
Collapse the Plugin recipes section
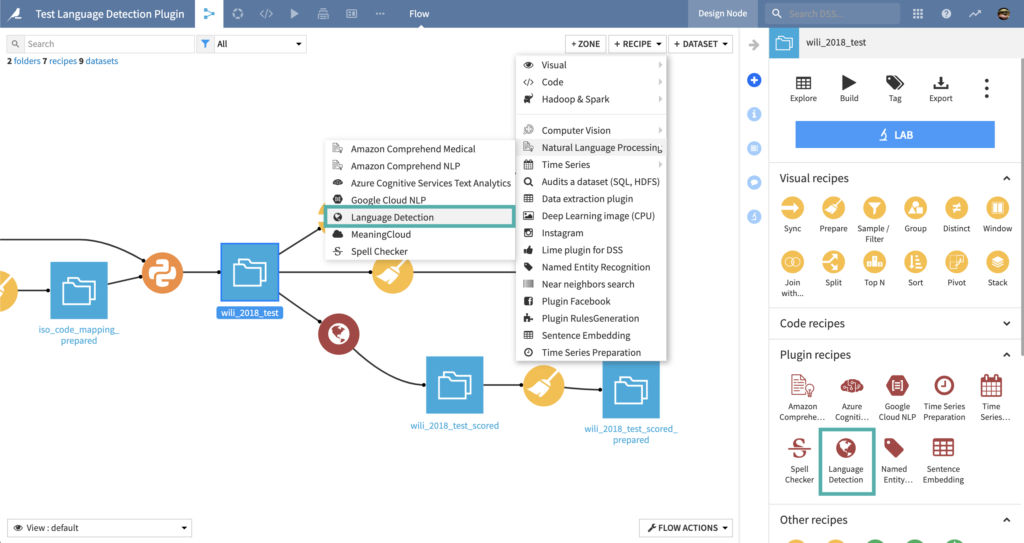[x=1006, y=355]
